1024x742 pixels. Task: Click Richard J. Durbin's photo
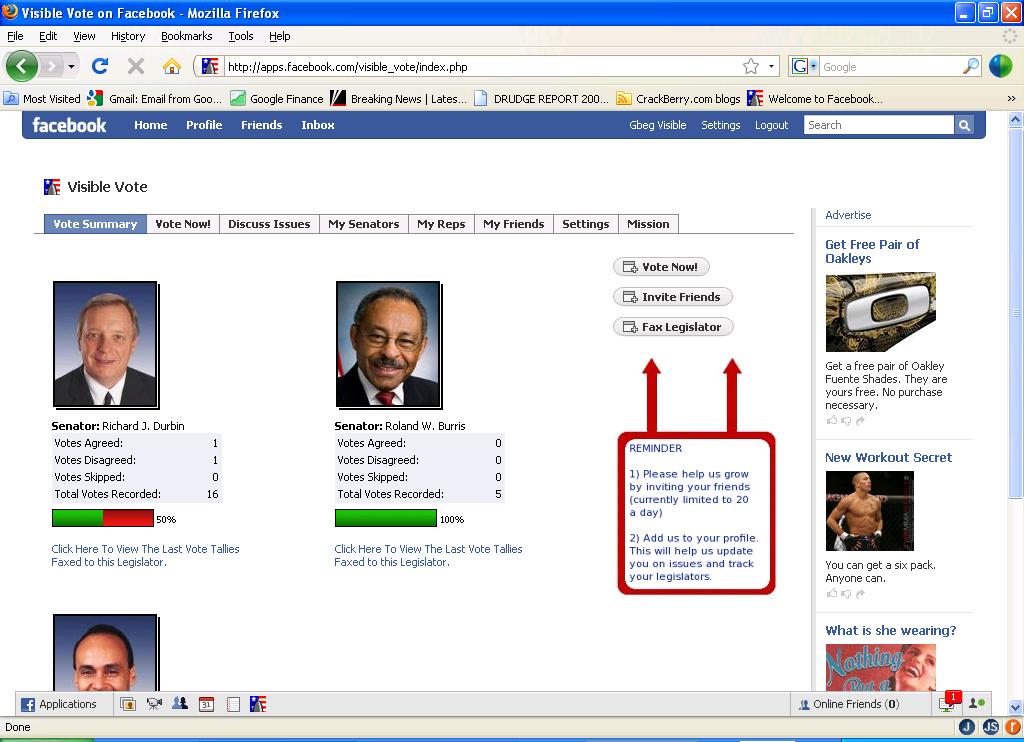[105, 344]
